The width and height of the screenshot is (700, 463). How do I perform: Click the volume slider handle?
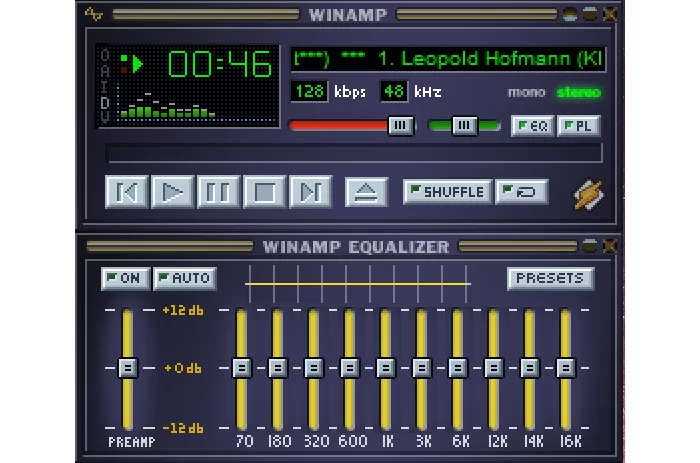[x=400, y=125]
